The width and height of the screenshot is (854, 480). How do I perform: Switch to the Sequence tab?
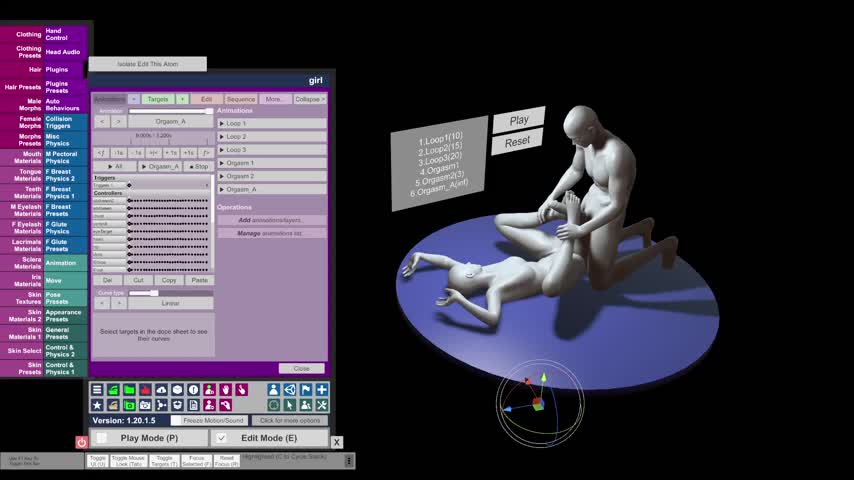[x=240, y=99]
